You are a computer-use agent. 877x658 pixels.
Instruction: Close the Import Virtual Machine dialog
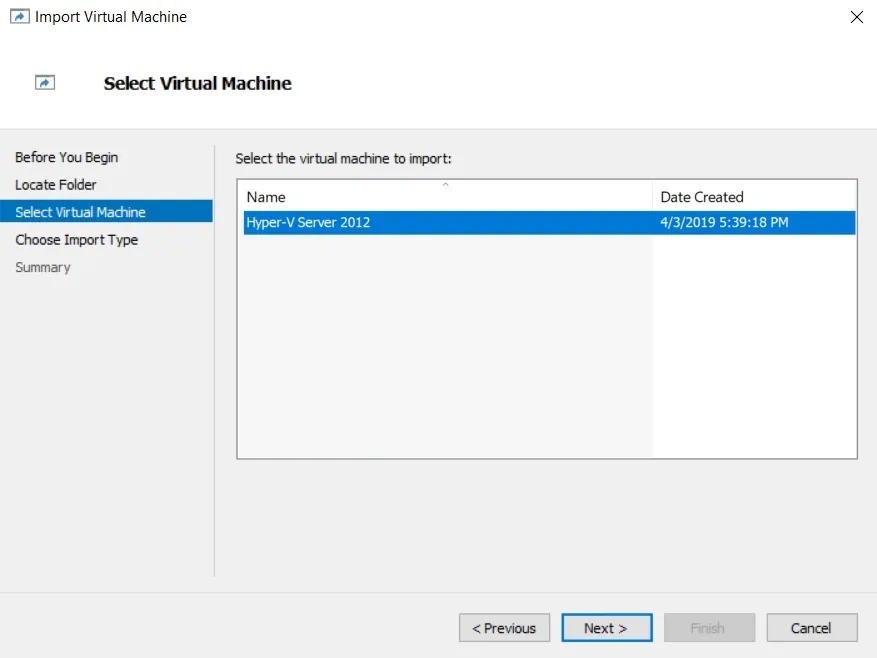click(x=856, y=17)
